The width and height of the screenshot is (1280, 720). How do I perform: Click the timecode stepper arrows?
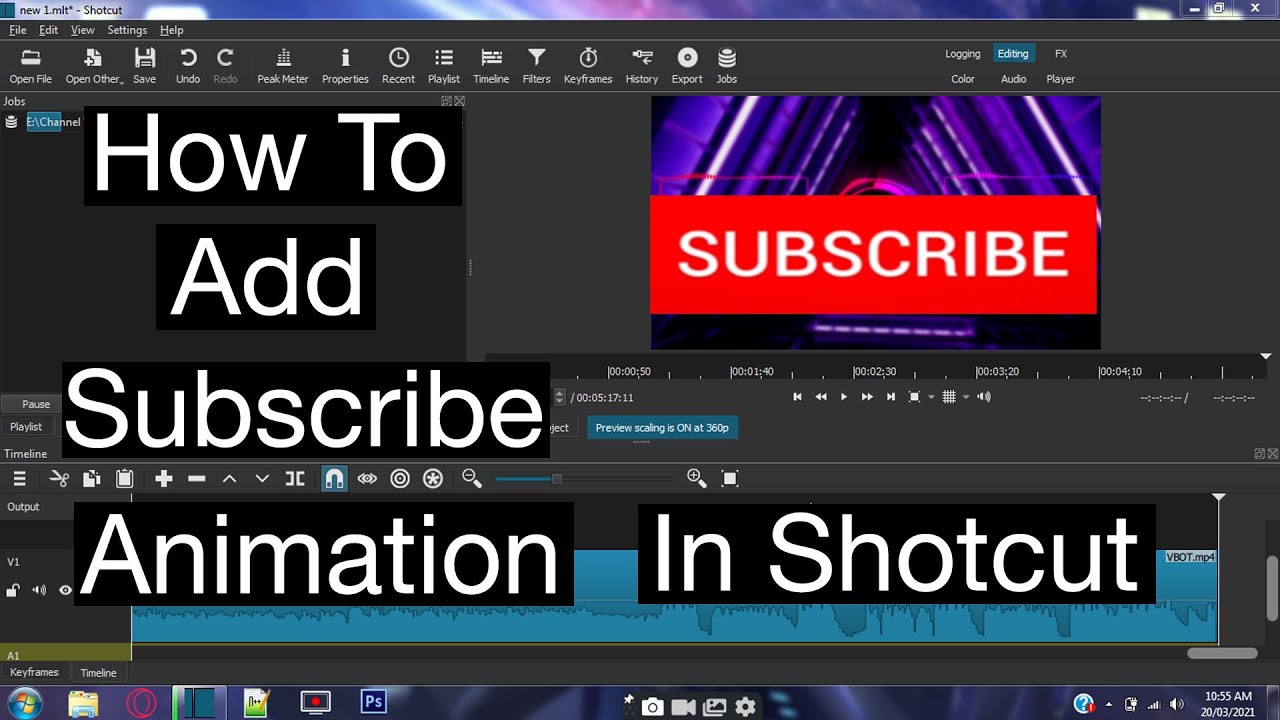559,397
